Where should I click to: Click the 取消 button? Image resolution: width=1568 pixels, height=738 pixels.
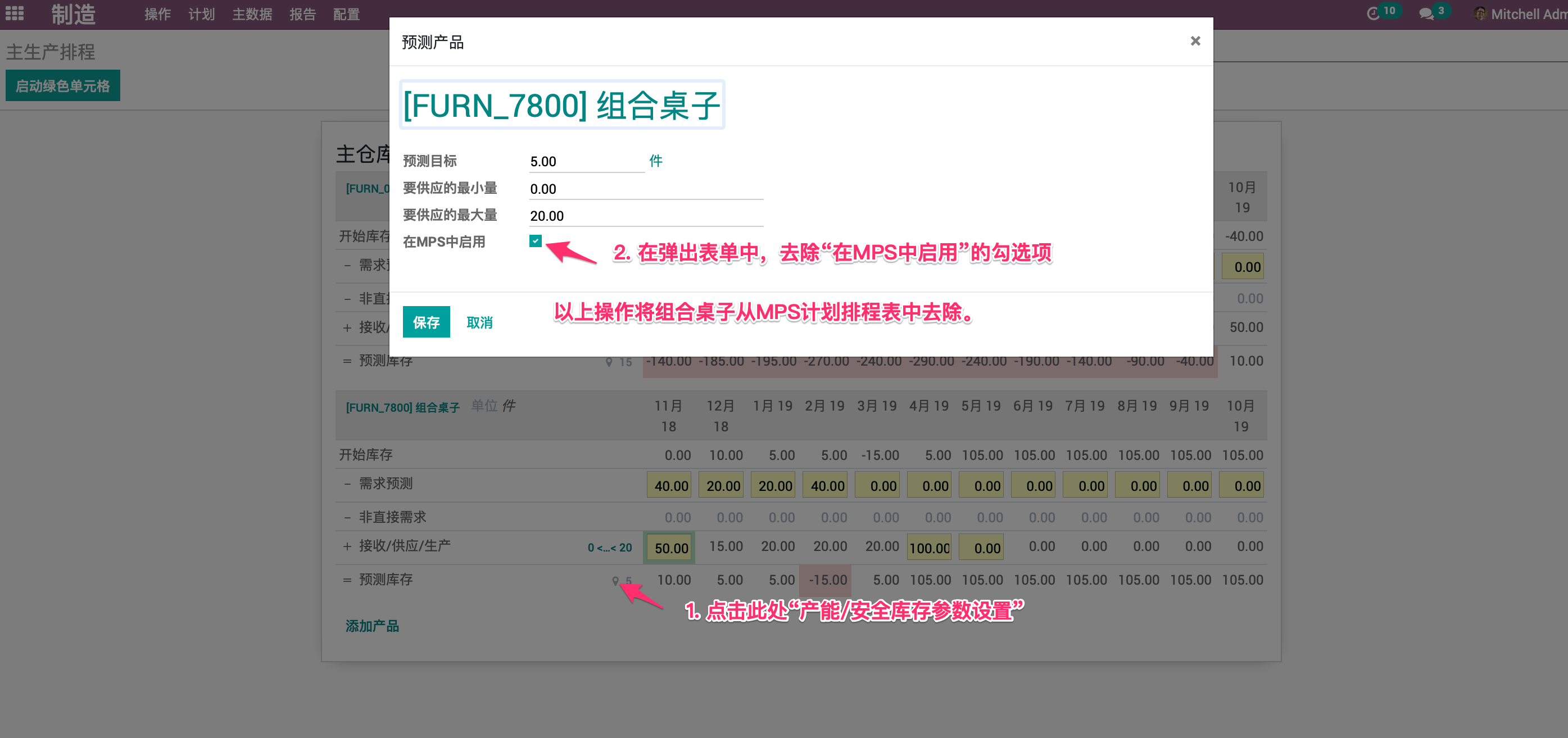pyautogui.click(x=479, y=322)
